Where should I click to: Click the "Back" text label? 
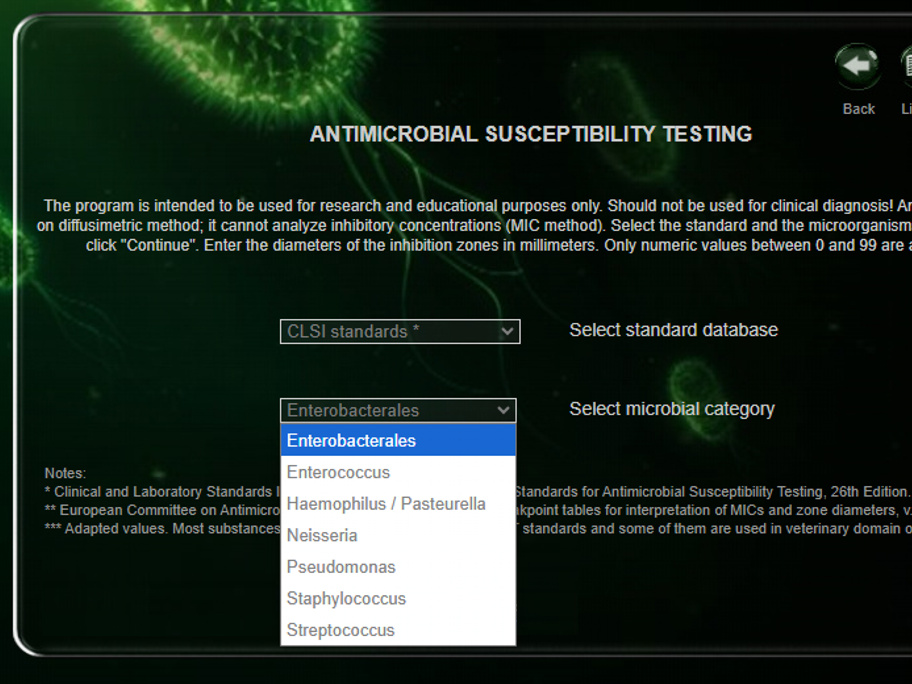coord(858,109)
